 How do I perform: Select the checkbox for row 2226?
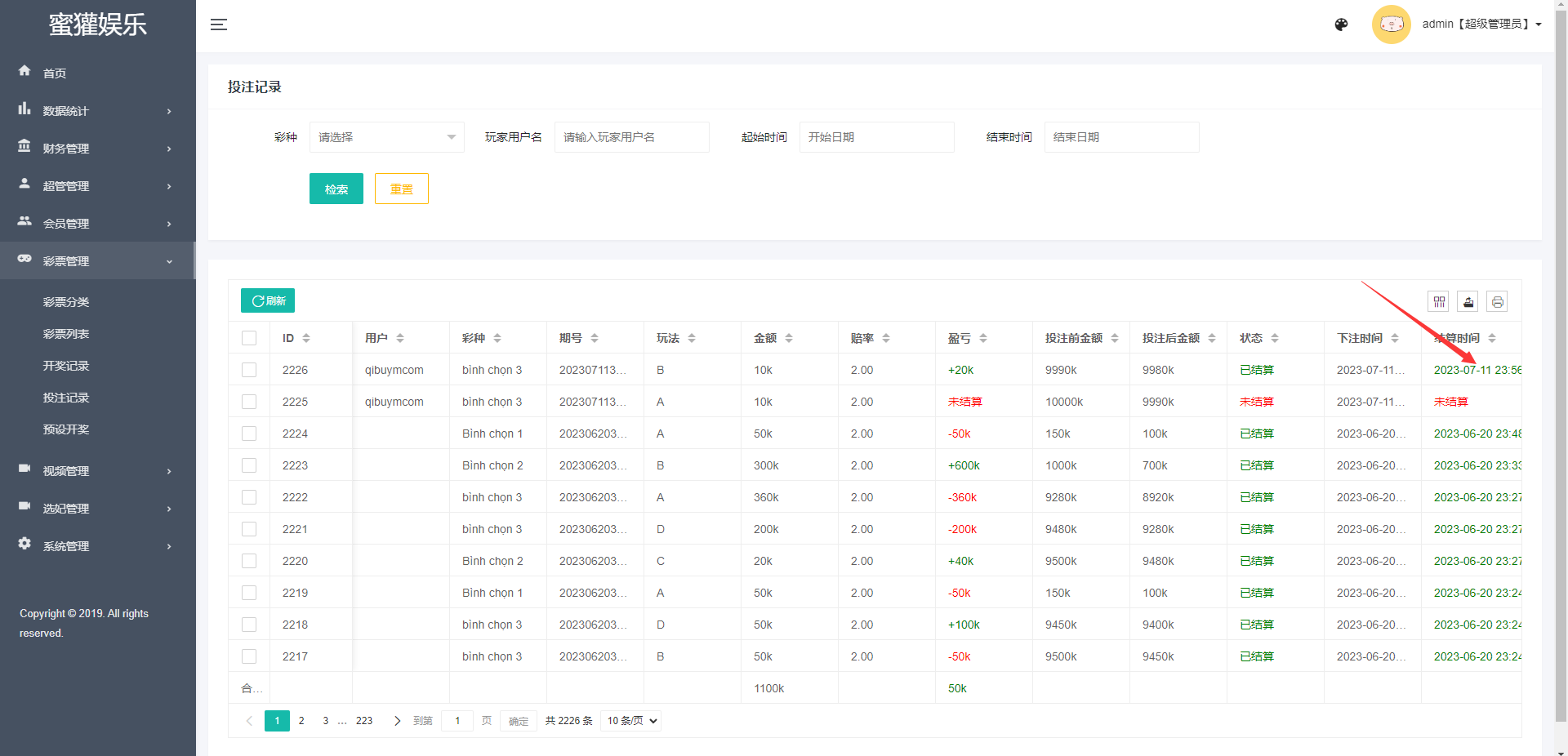tap(249, 370)
